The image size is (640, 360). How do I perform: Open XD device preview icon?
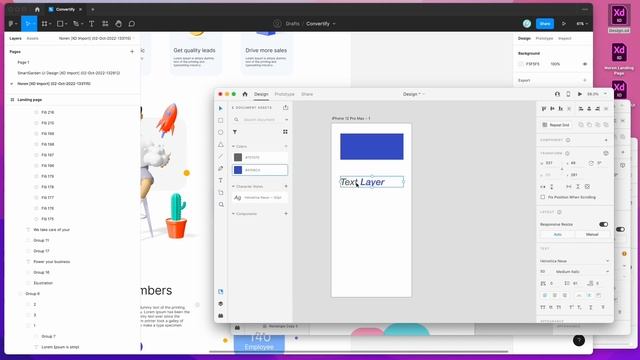coord(568,94)
